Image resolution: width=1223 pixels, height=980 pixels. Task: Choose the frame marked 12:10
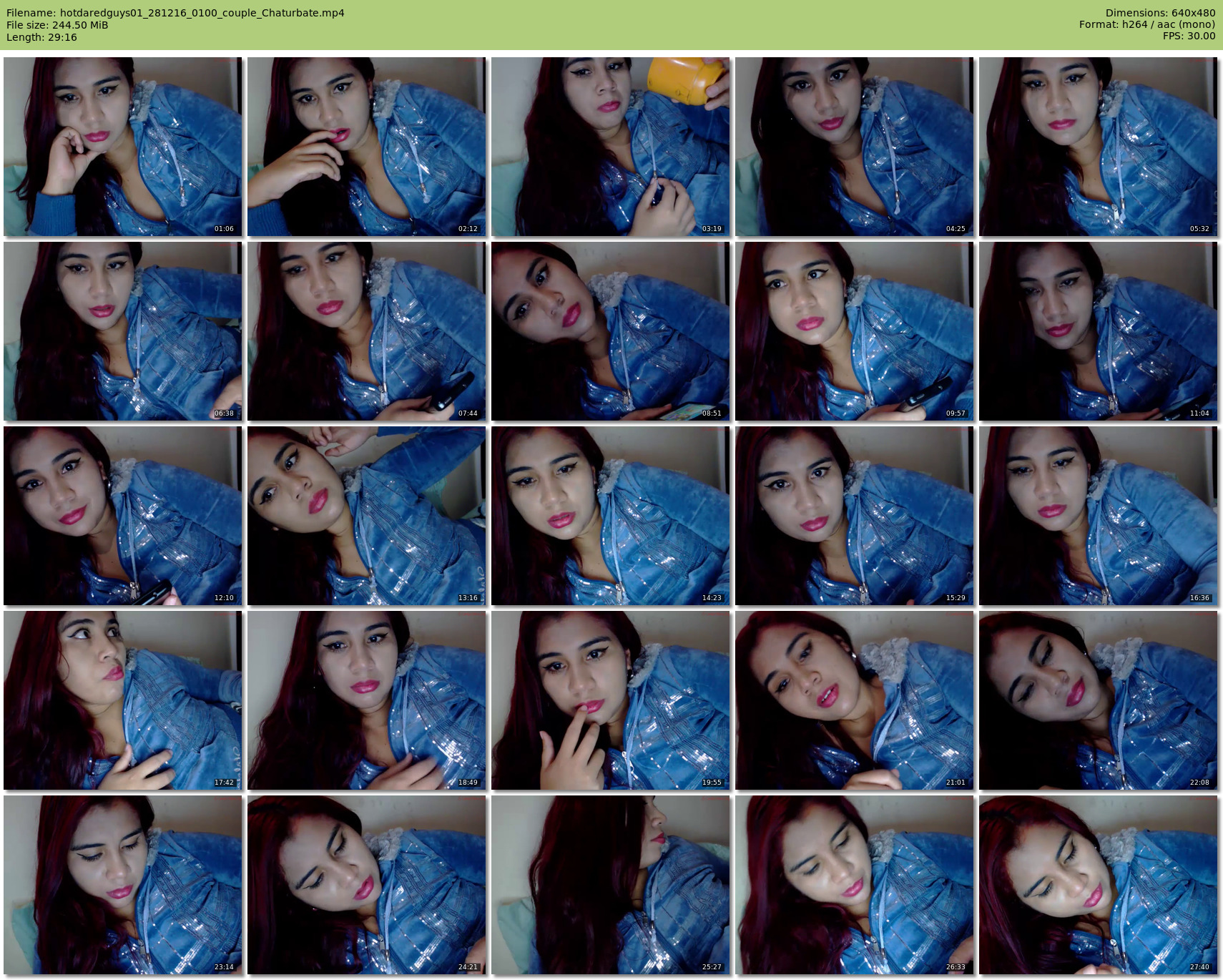[122, 516]
